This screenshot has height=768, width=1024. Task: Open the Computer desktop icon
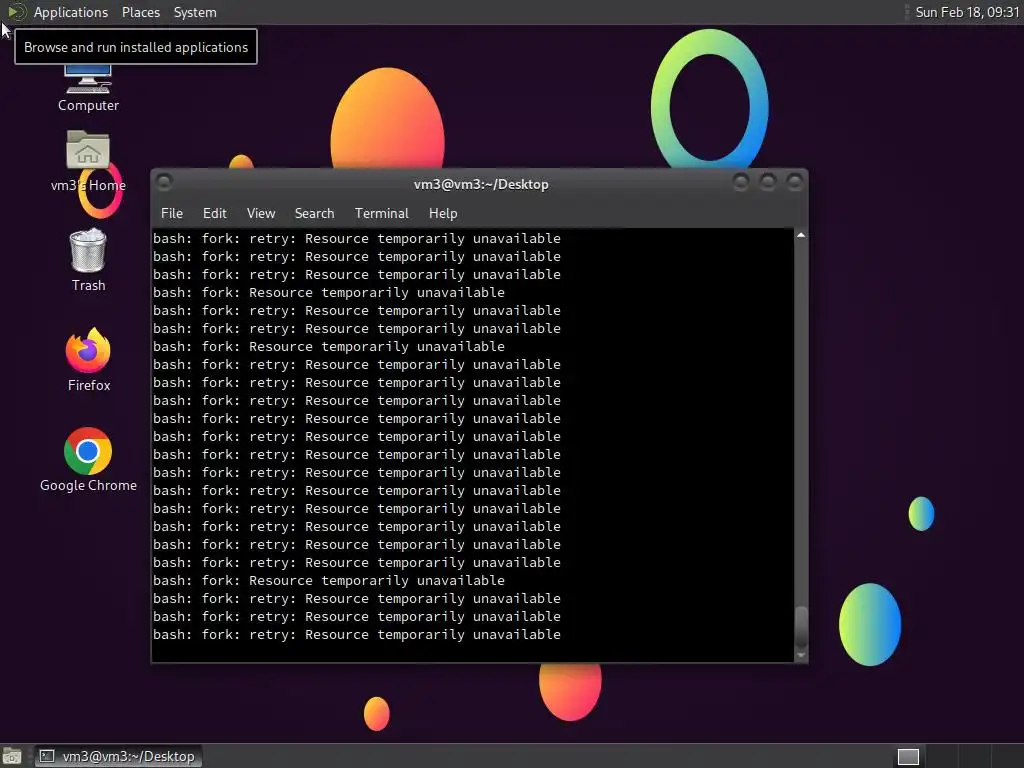pyautogui.click(x=88, y=88)
